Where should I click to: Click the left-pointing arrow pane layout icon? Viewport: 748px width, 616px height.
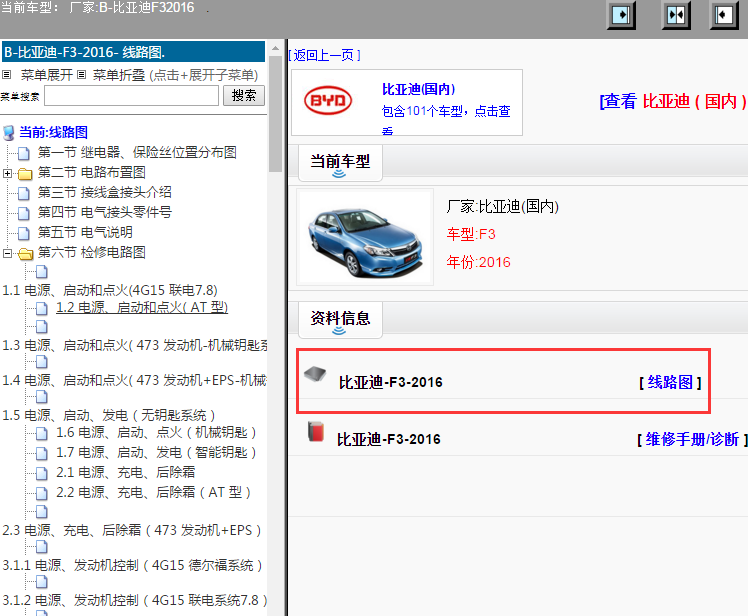point(724,15)
